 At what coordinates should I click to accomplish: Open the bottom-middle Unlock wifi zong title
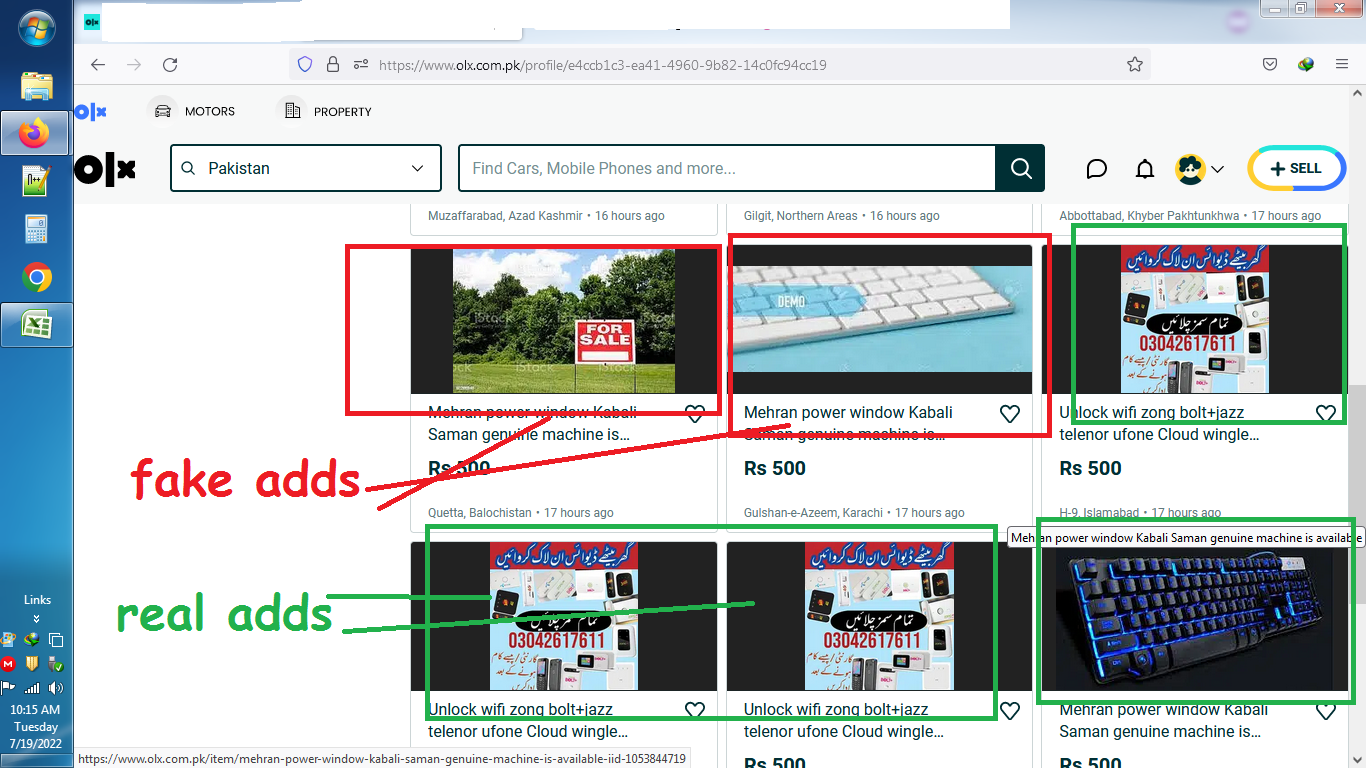point(843,720)
